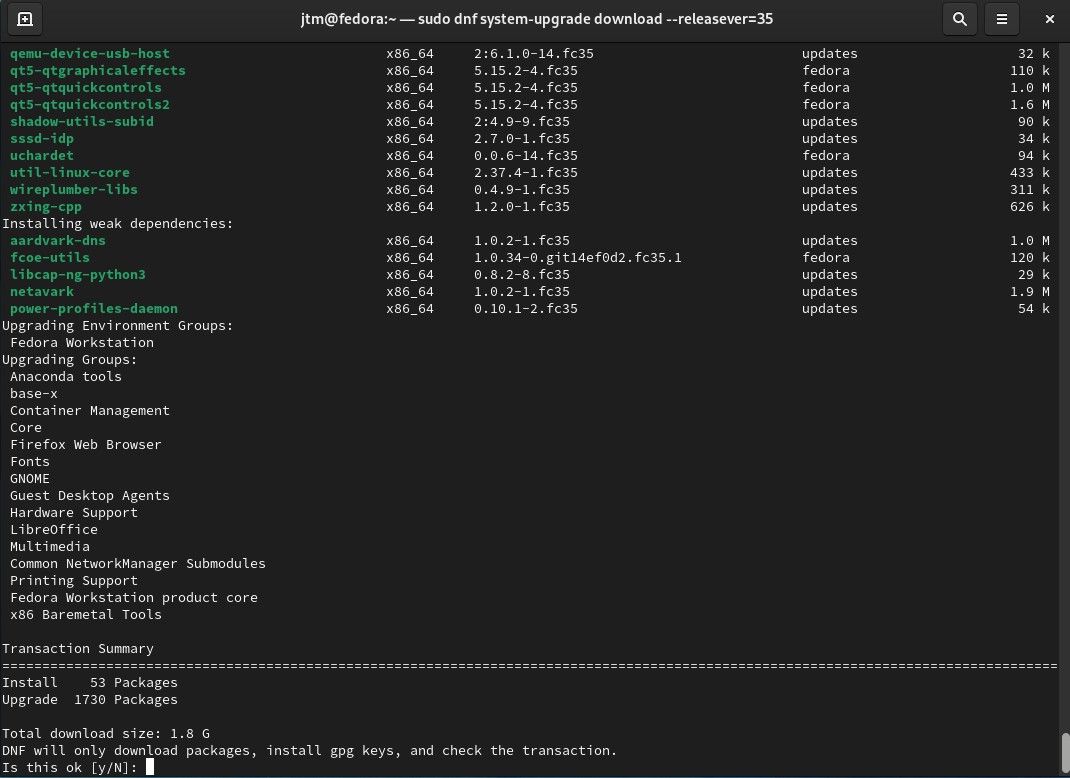The width and height of the screenshot is (1070, 778).
Task: Click the qemu-device-usb-host package name
Action: 89,54
